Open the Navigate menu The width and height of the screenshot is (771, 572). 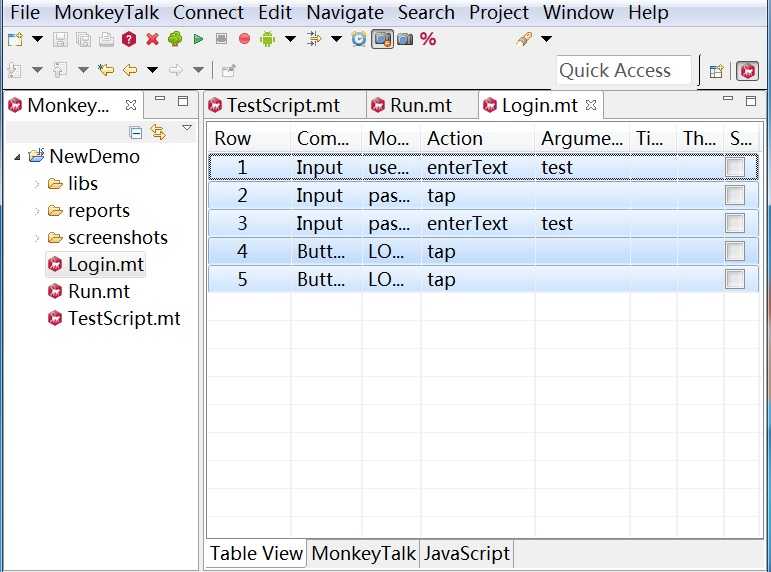[345, 12]
